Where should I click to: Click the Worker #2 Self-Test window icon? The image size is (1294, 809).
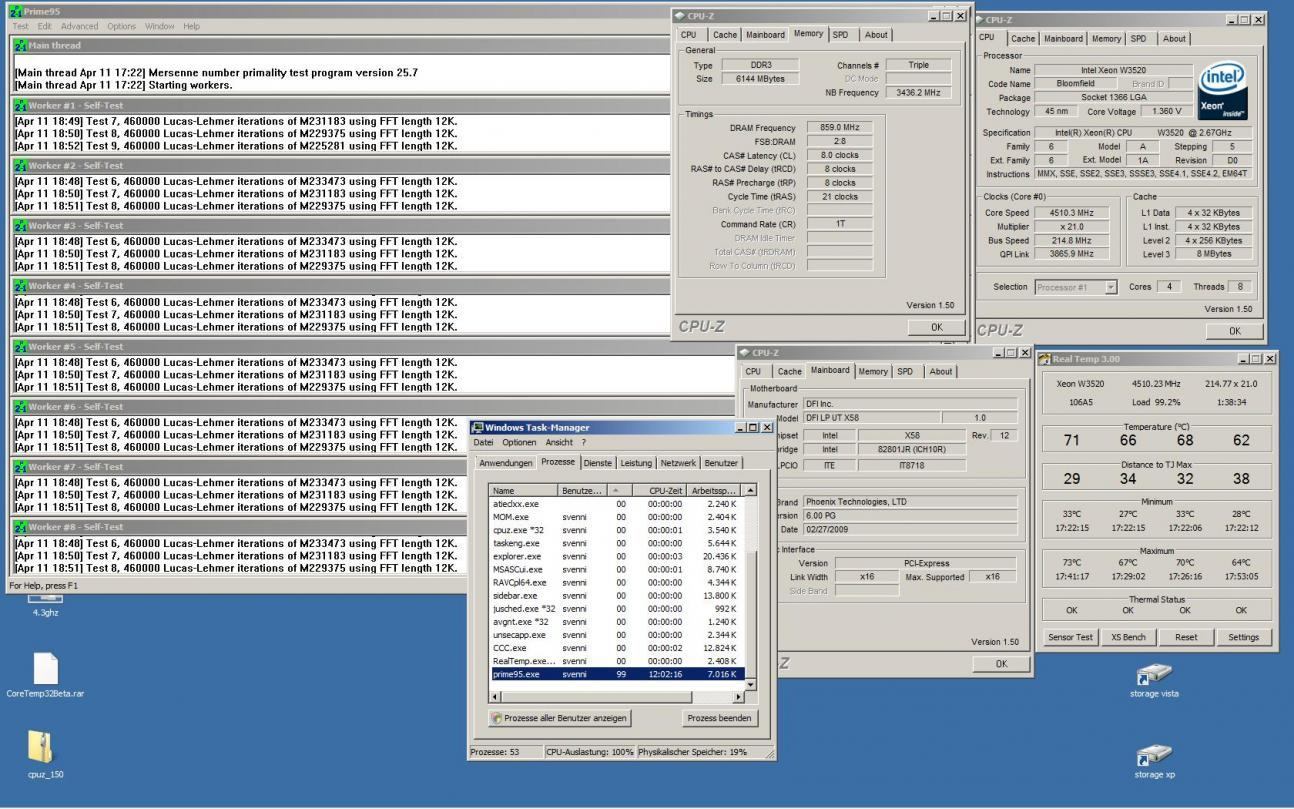[x=21, y=165]
